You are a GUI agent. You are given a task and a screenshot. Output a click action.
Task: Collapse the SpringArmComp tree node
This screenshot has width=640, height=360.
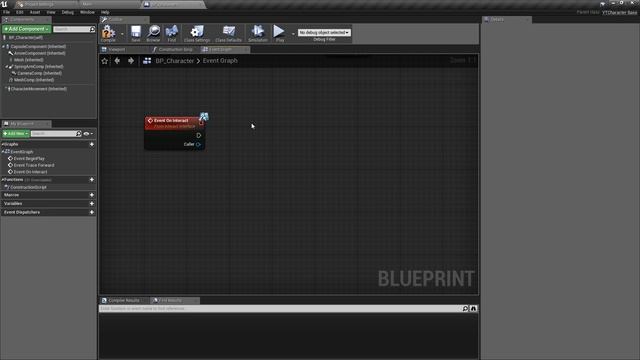(7, 67)
